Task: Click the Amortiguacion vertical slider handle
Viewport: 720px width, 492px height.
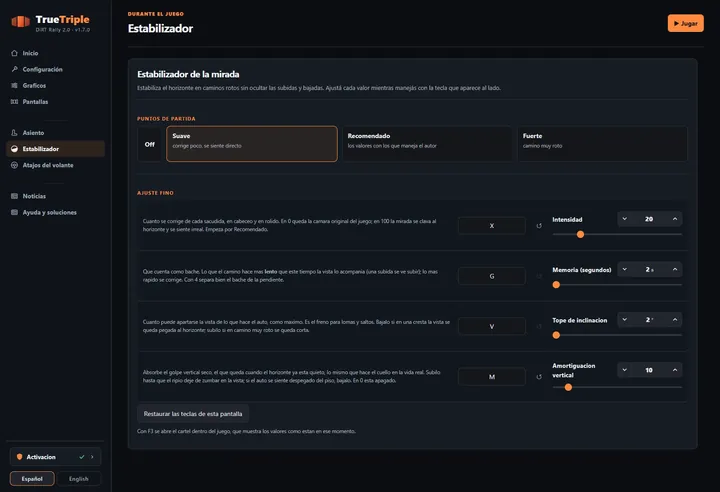Action: click(x=568, y=387)
